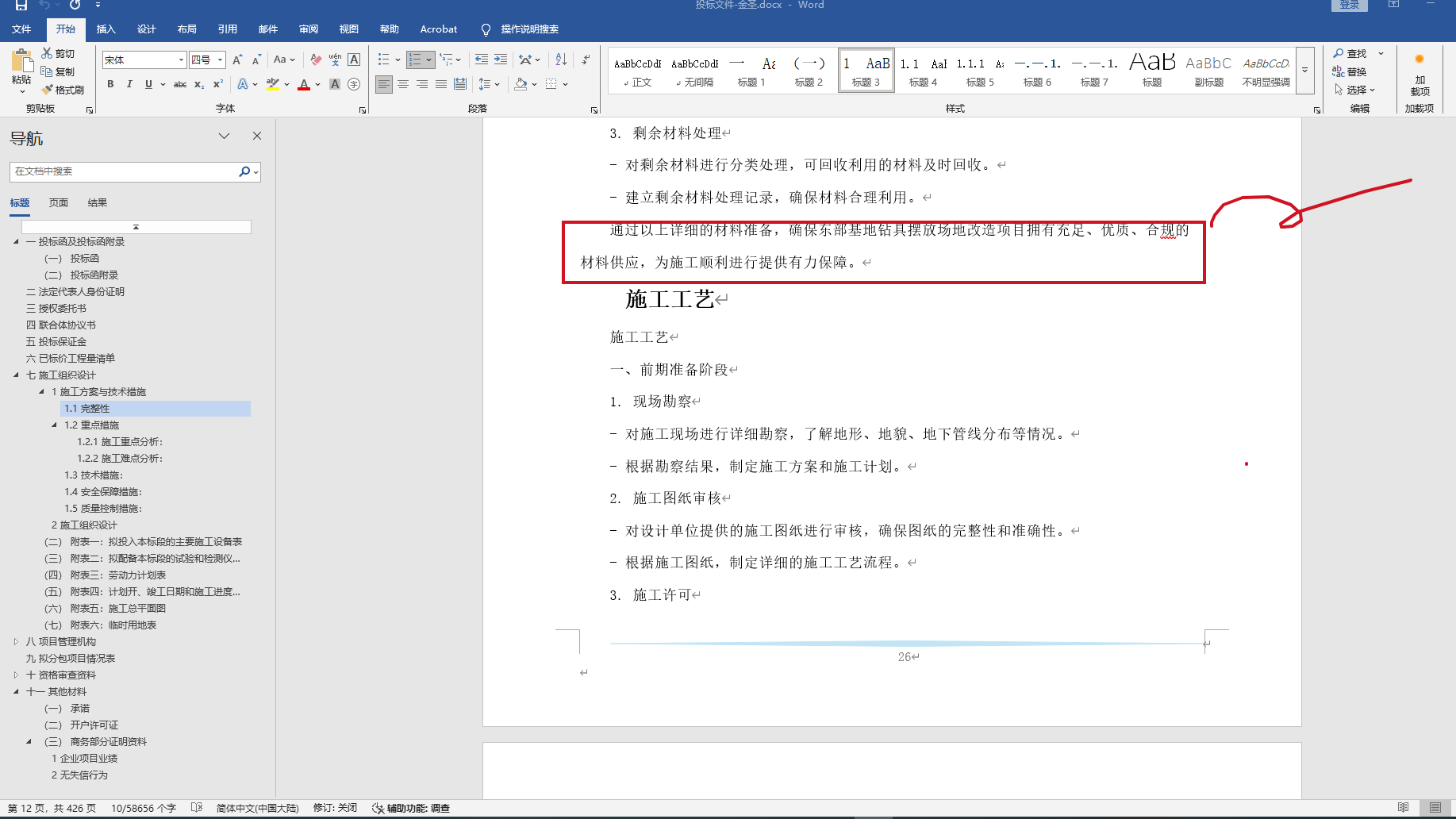Open the 页面 tab in navigation pane
The width and height of the screenshot is (1456, 819).
tap(59, 203)
